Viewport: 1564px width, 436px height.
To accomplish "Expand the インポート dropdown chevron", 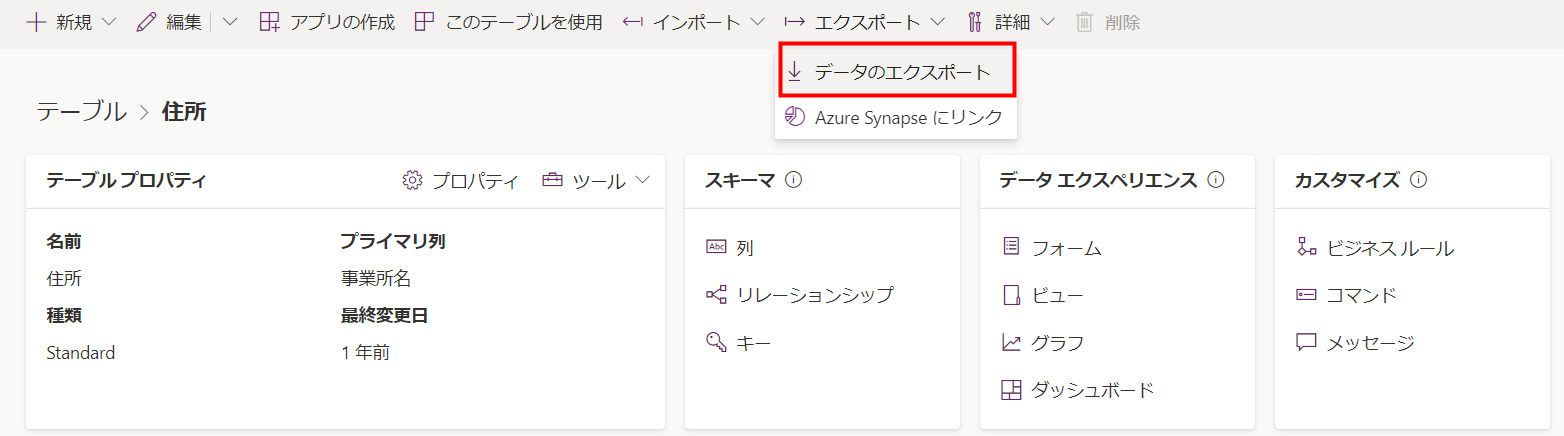I will click(x=757, y=22).
